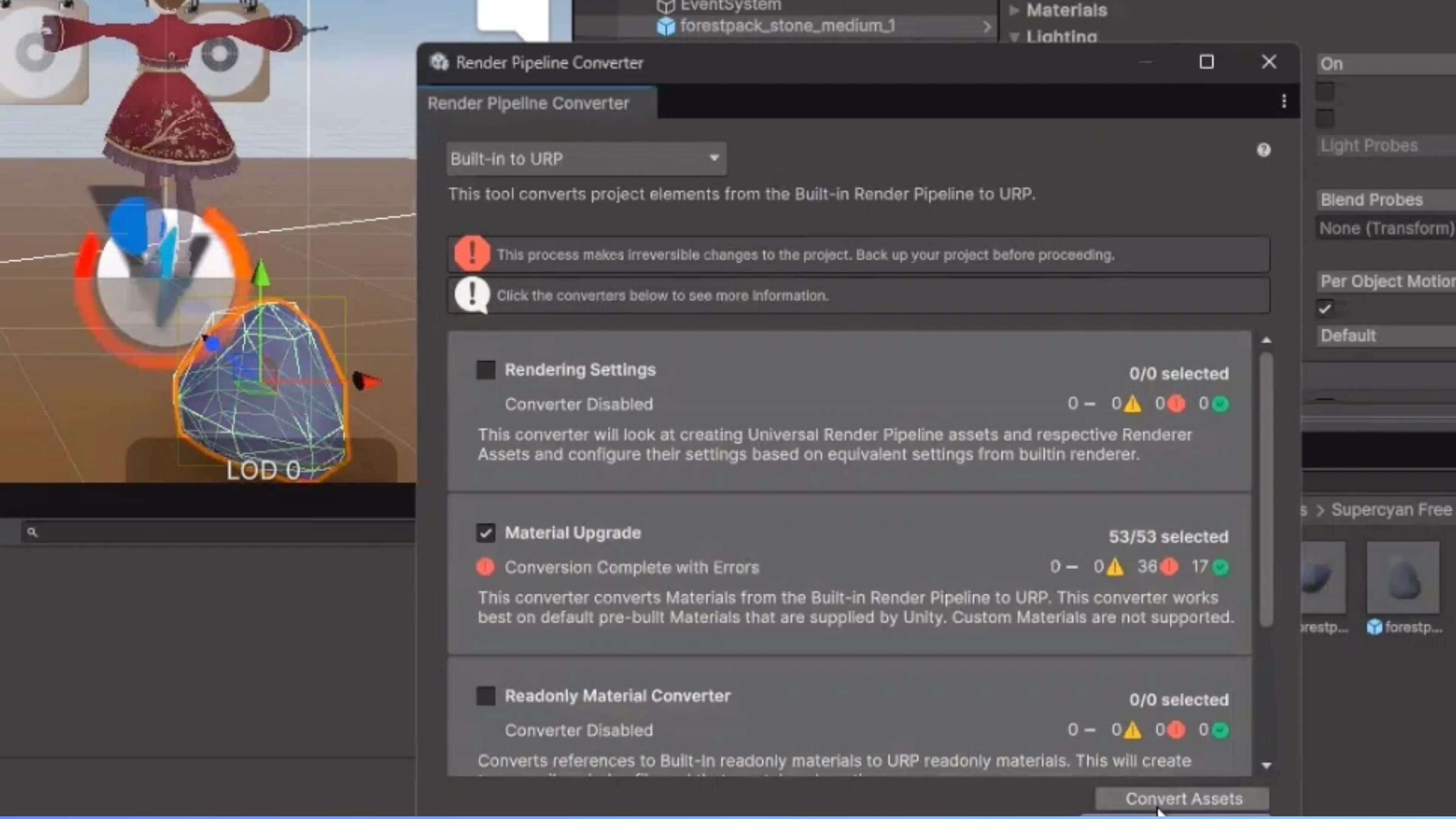Click Rendering Settings red error count icon

pos(1176,403)
